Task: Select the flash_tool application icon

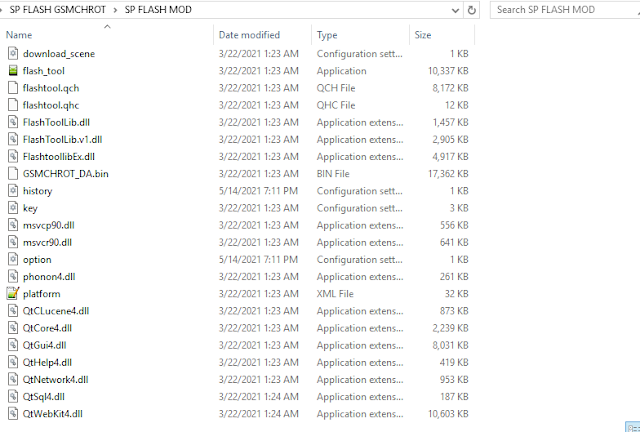Action: [x=13, y=71]
